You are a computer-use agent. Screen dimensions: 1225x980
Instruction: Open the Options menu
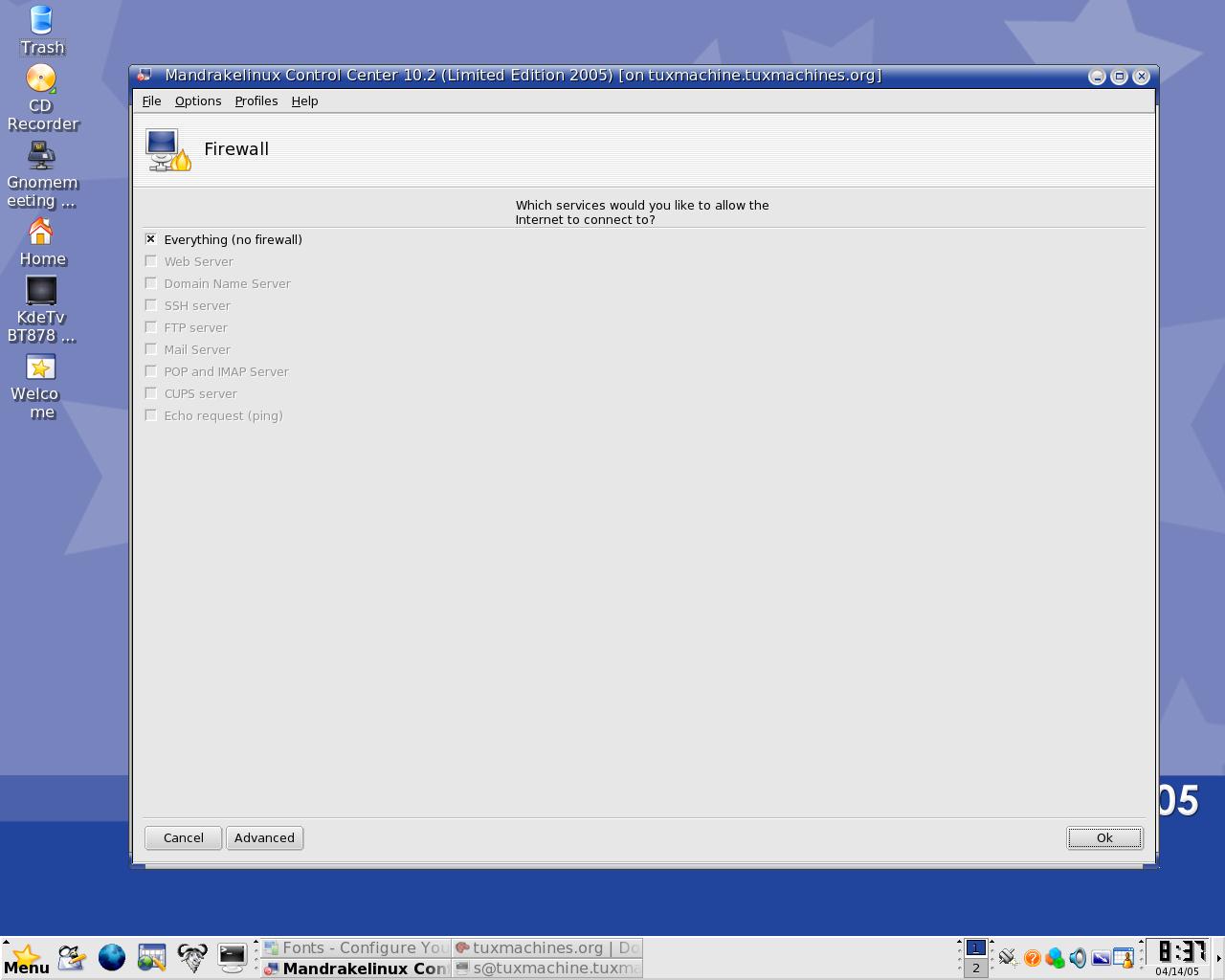(x=198, y=100)
